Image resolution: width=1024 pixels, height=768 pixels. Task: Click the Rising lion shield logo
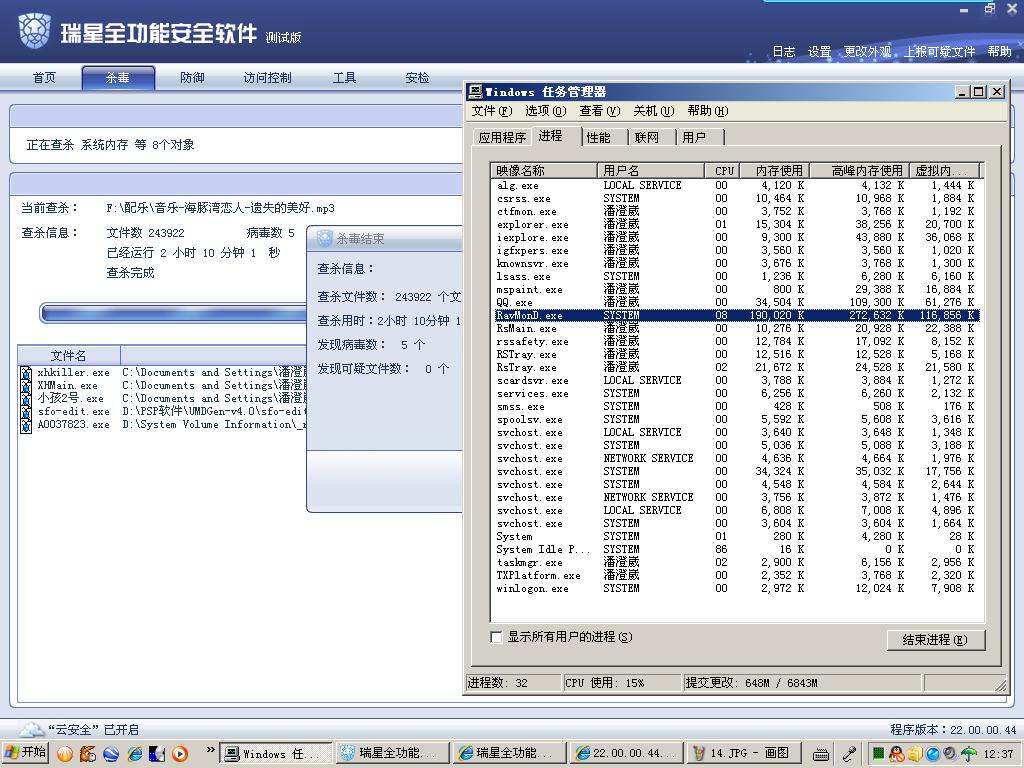click(x=35, y=30)
